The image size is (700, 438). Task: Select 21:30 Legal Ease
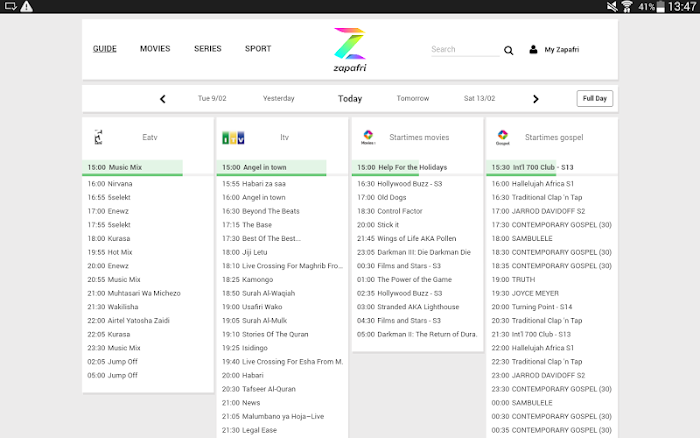coord(249,430)
